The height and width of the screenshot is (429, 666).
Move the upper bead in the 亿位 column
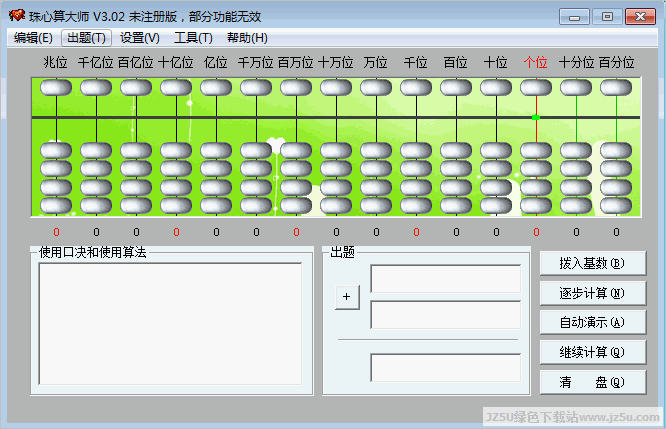216,88
